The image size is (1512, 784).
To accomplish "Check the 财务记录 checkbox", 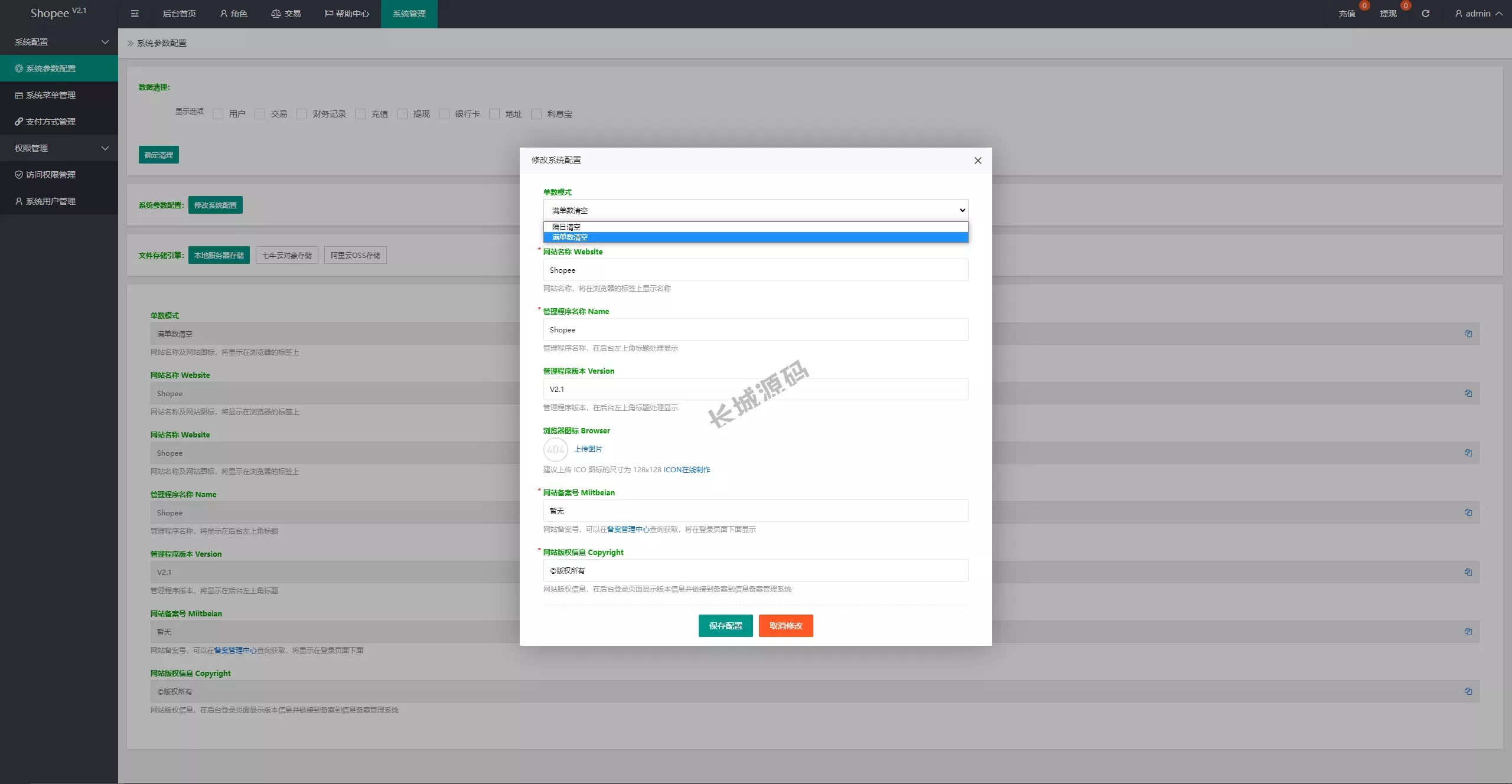I will point(302,114).
